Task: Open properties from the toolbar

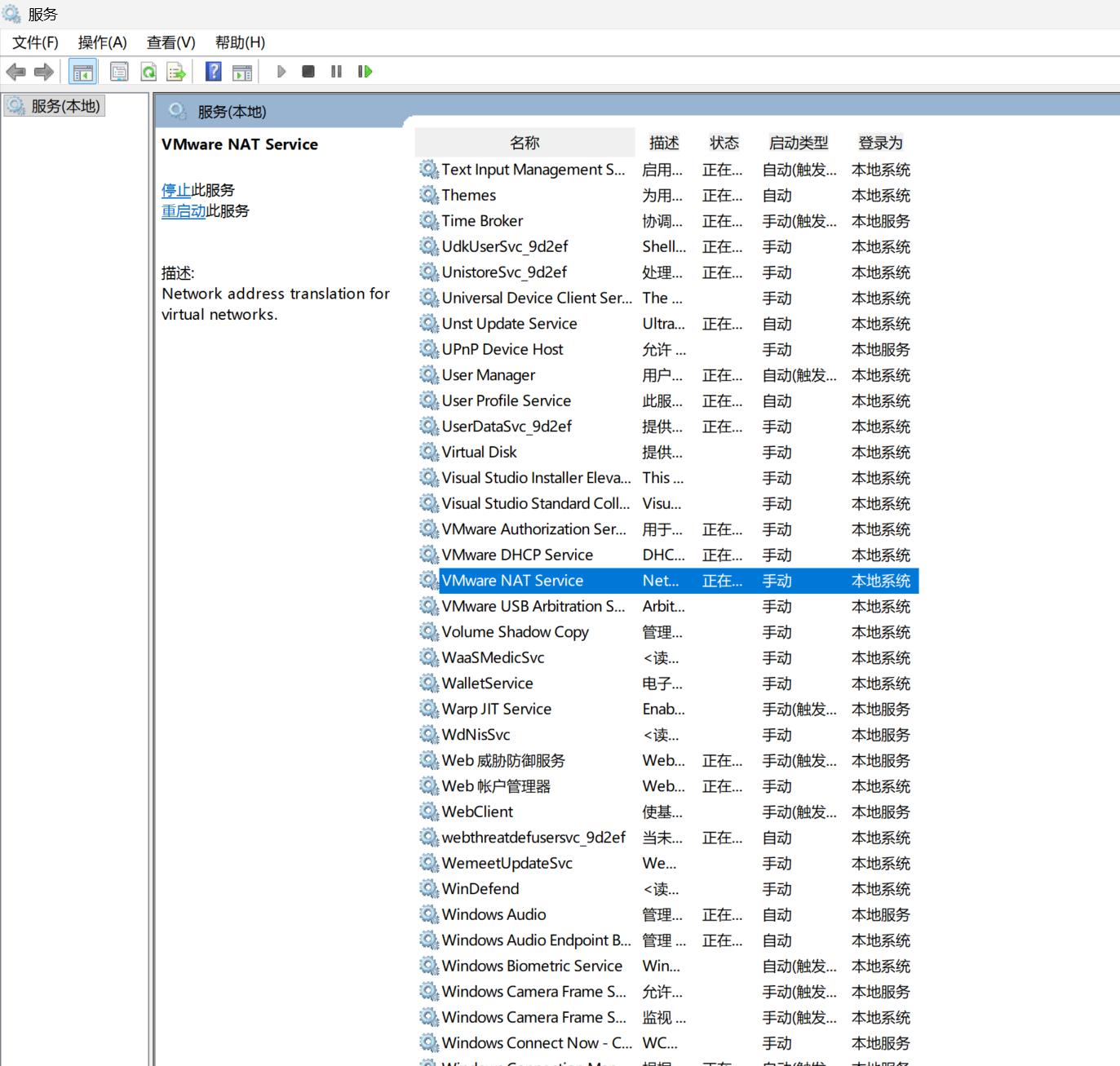Action: point(119,72)
